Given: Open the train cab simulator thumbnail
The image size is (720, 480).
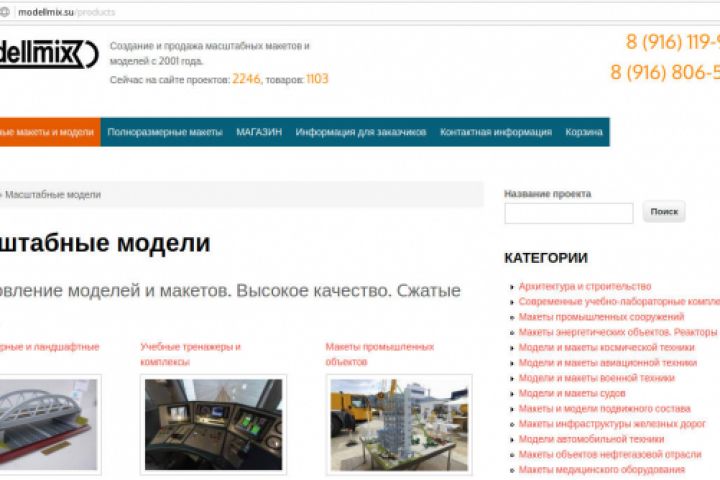Looking at the screenshot, I should 214,424.
